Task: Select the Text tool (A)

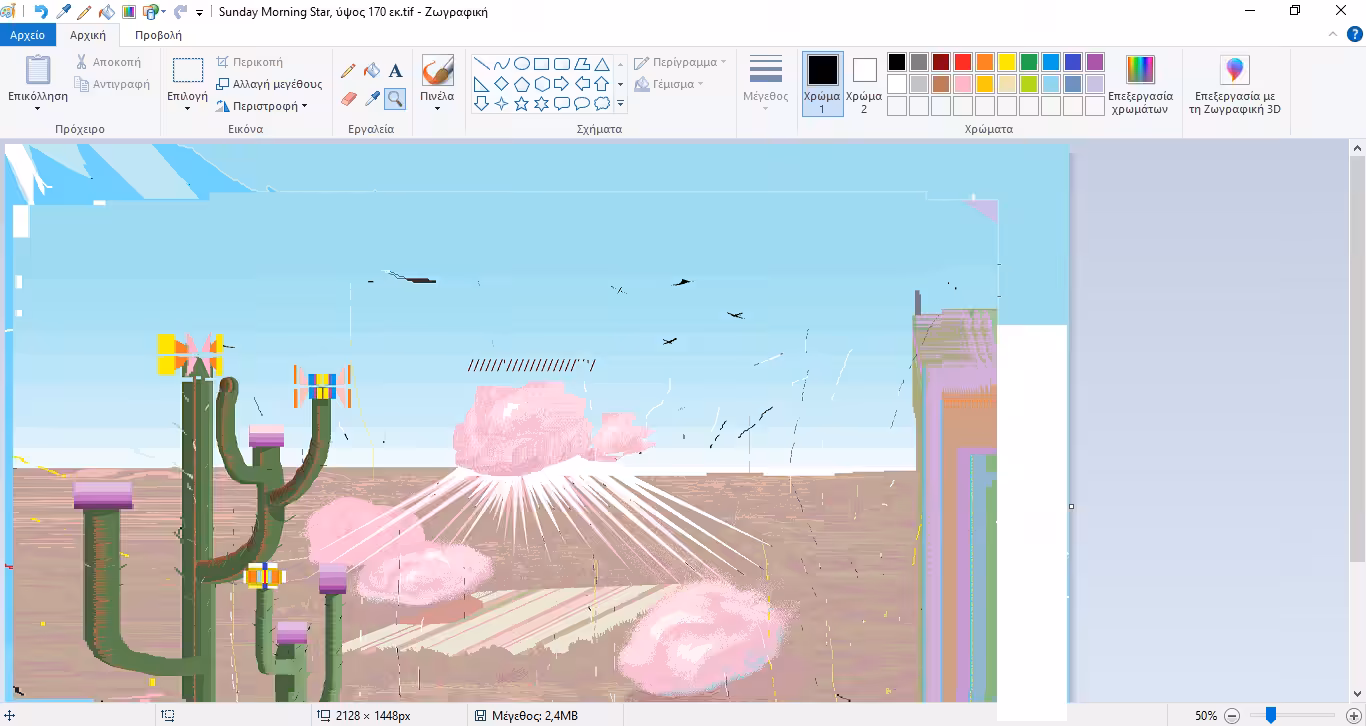Action: (395, 71)
